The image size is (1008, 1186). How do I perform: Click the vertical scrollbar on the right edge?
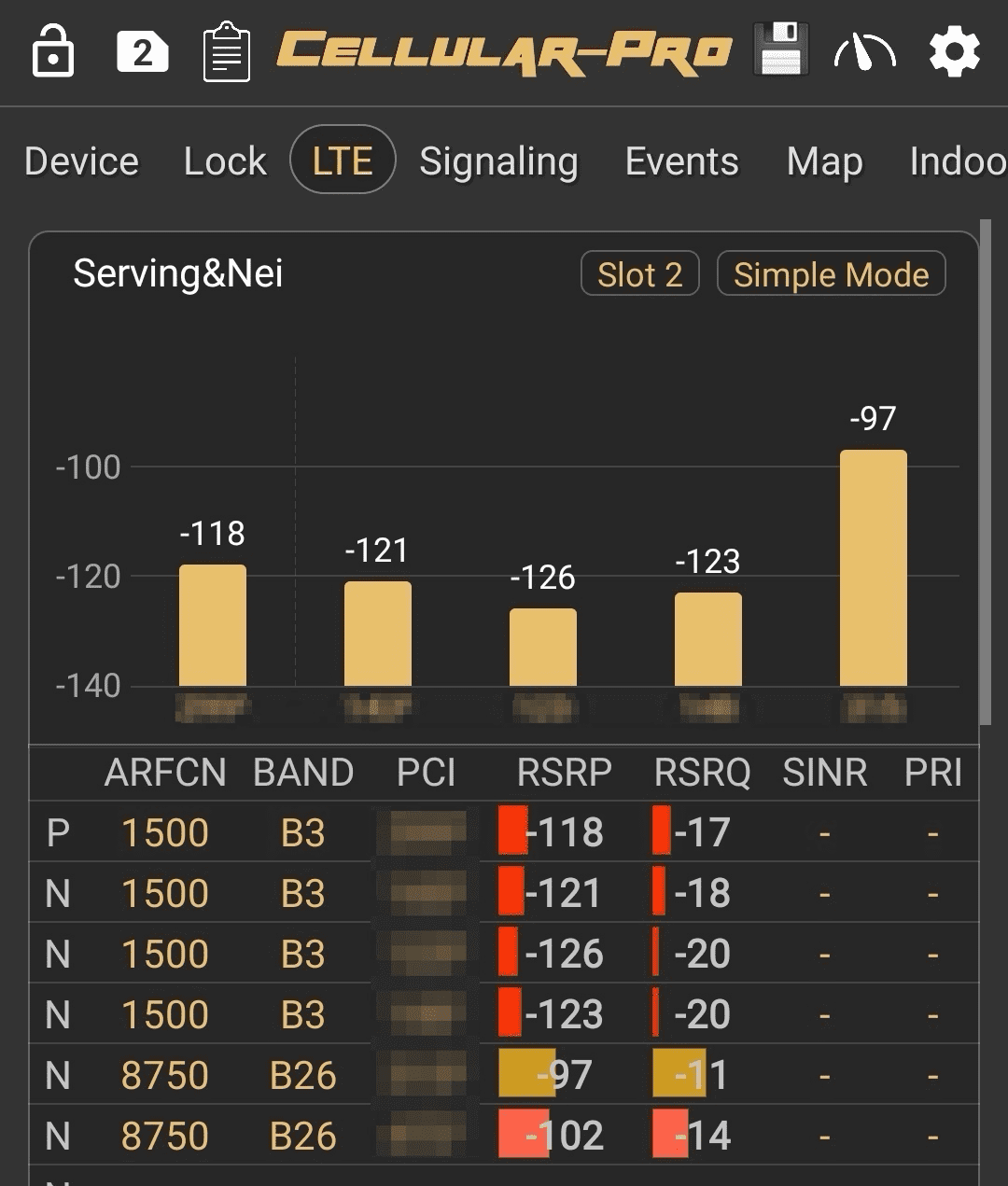986,471
